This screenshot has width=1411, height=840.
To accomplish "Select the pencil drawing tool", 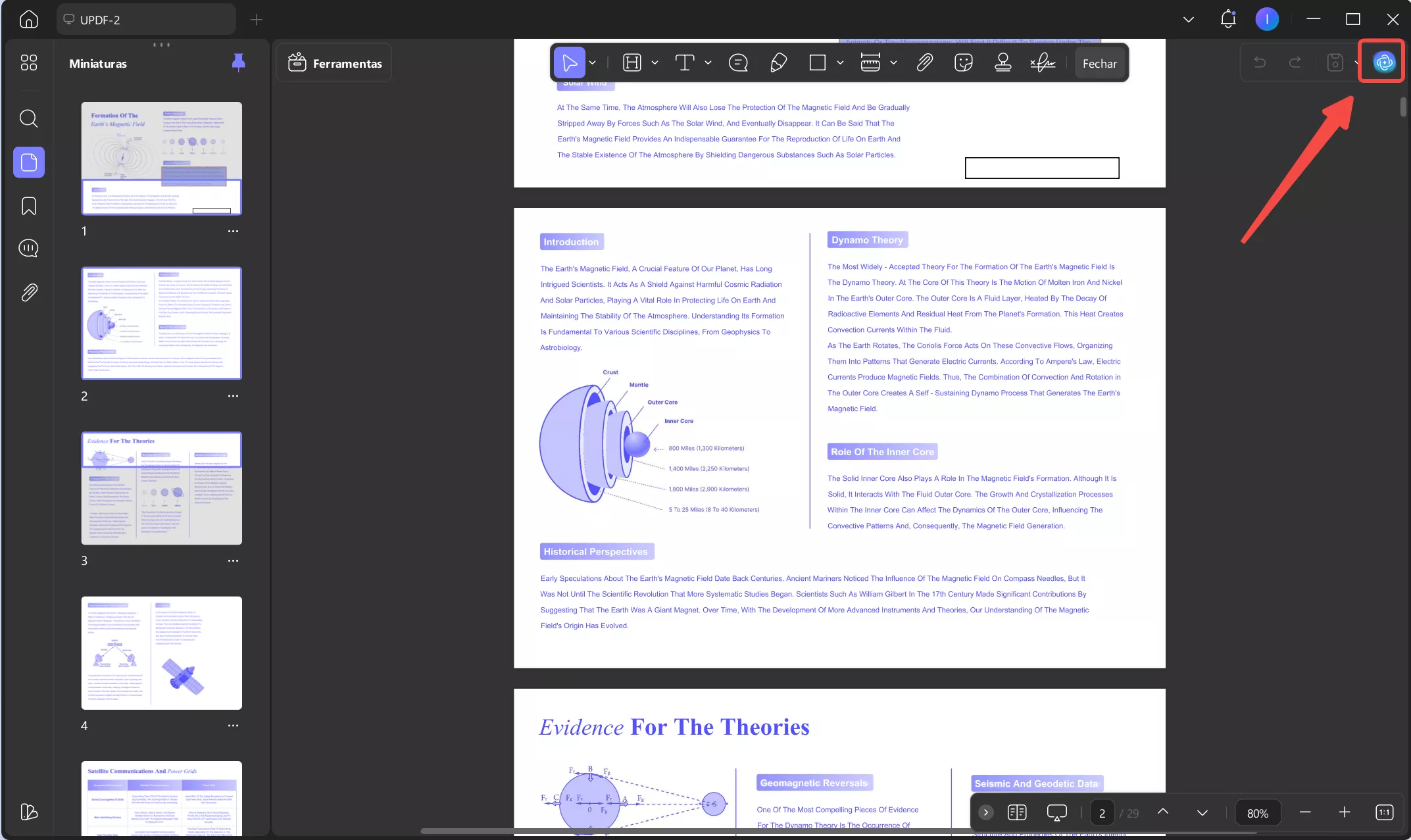I will click(x=778, y=63).
